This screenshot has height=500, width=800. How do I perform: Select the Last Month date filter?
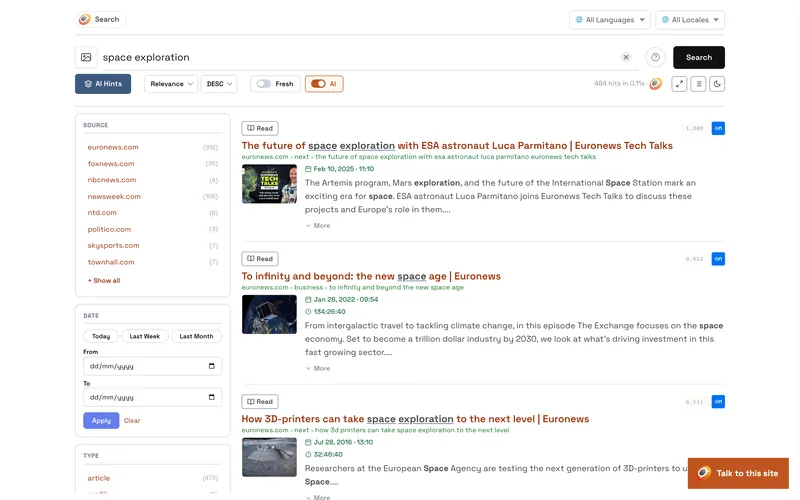(x=196, y=336)
